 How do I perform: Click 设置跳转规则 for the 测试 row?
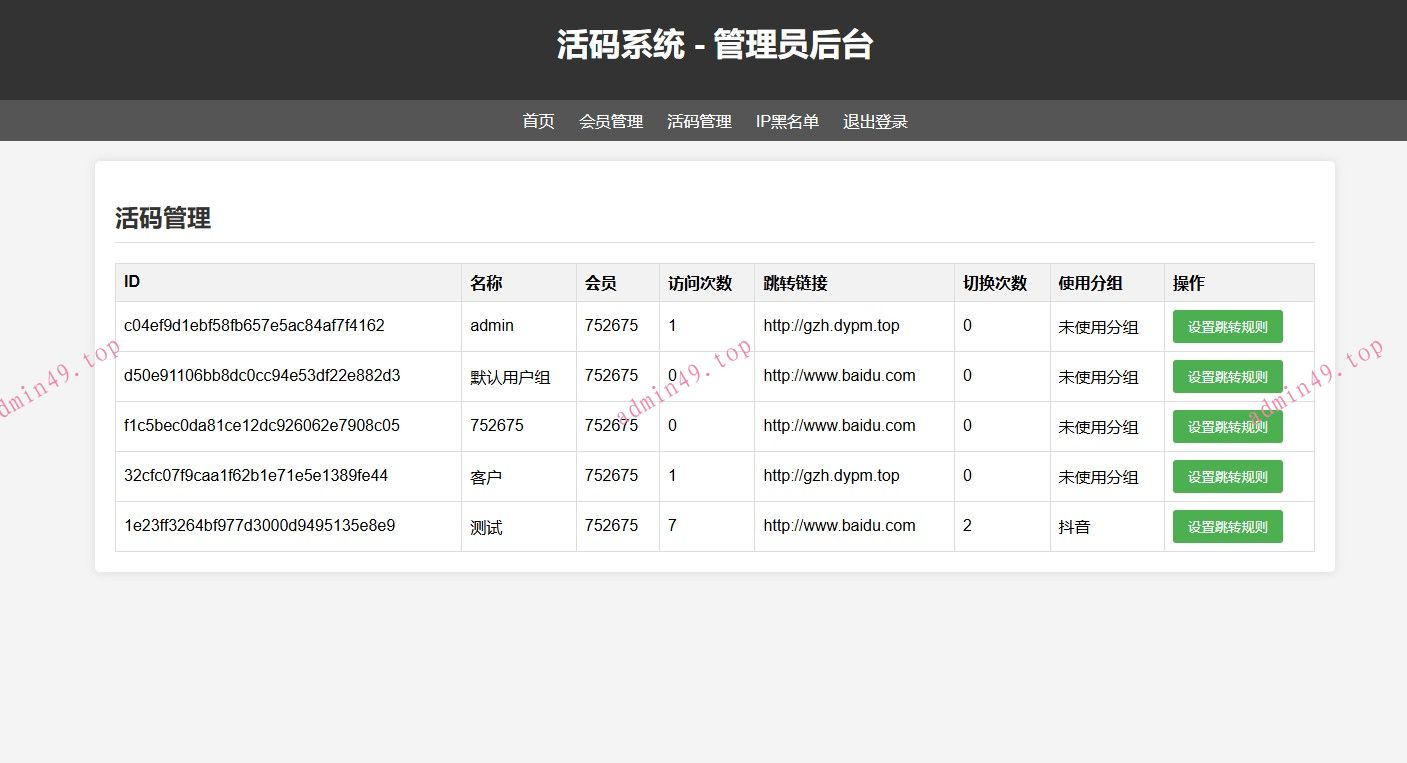click(1227, 526)
